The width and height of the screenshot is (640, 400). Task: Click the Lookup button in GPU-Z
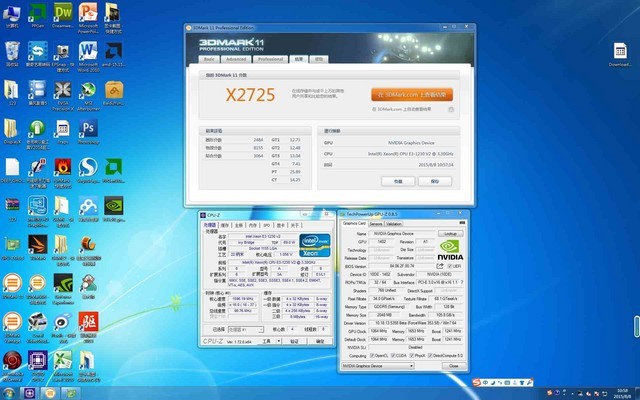tap(451, 234)
